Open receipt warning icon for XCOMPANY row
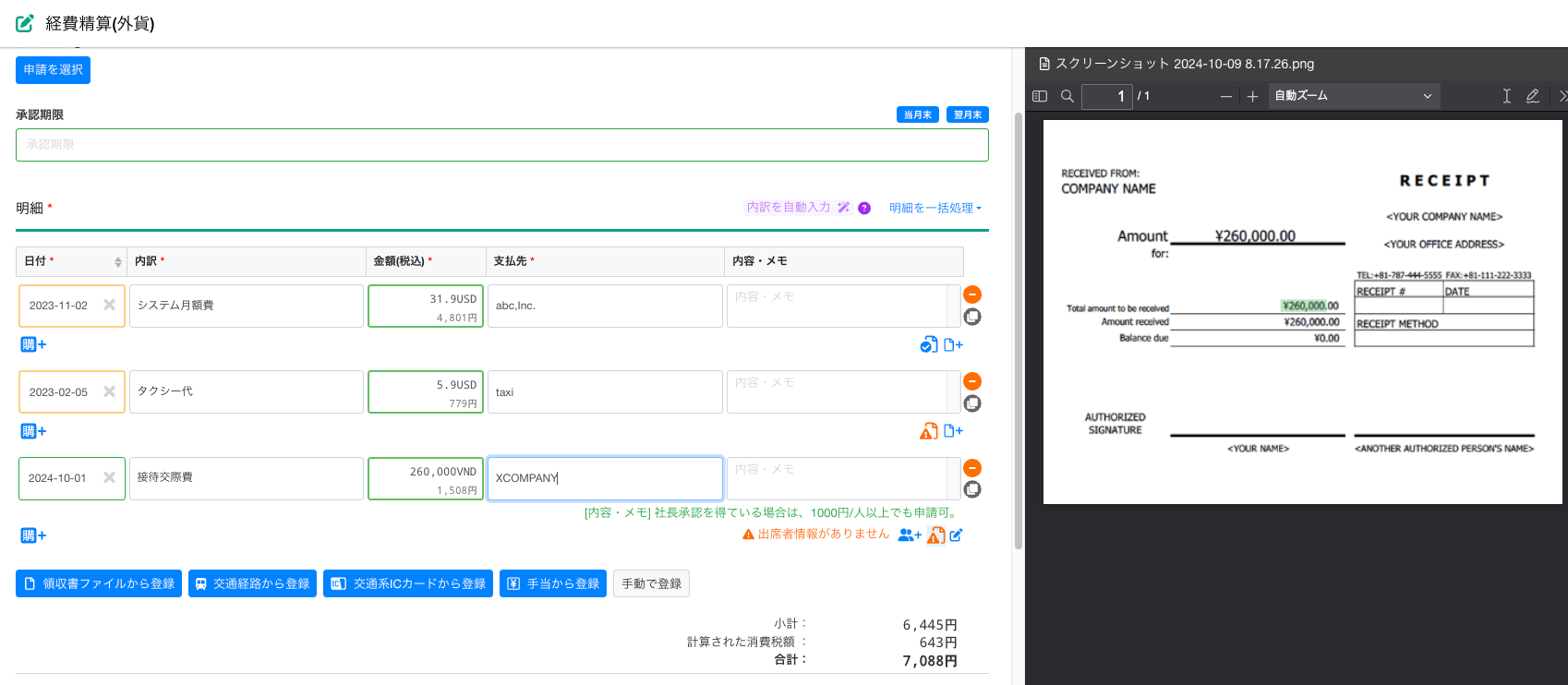The image size is (1568, 685). coord(935,535)
